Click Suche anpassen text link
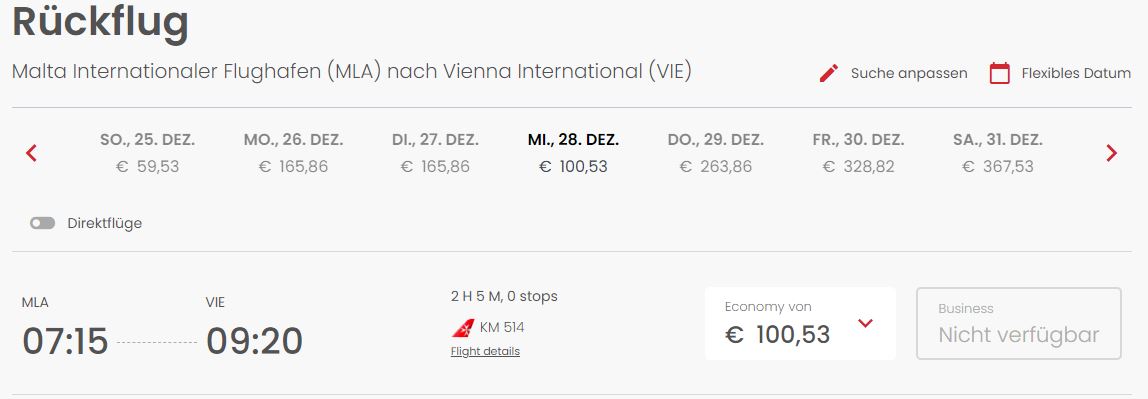Screen dimensions: 1148x399 (909, 73)
